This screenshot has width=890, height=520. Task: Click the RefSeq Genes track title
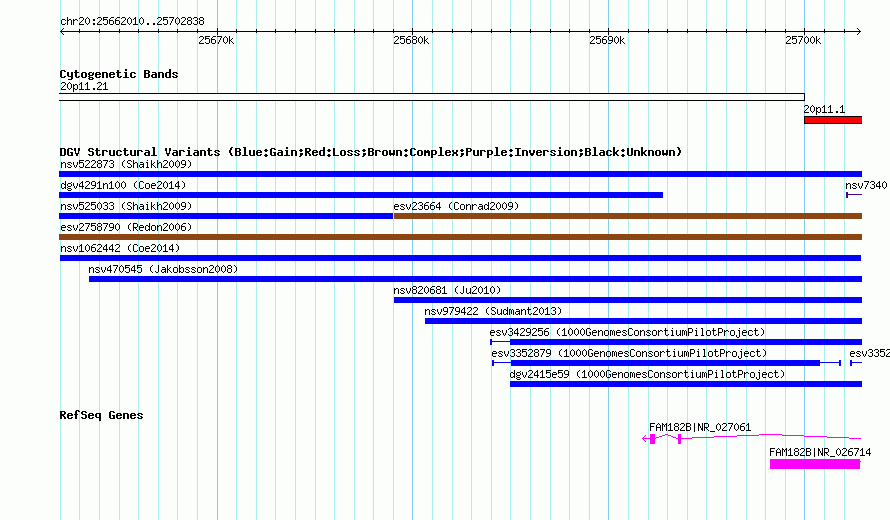[101, 415]
